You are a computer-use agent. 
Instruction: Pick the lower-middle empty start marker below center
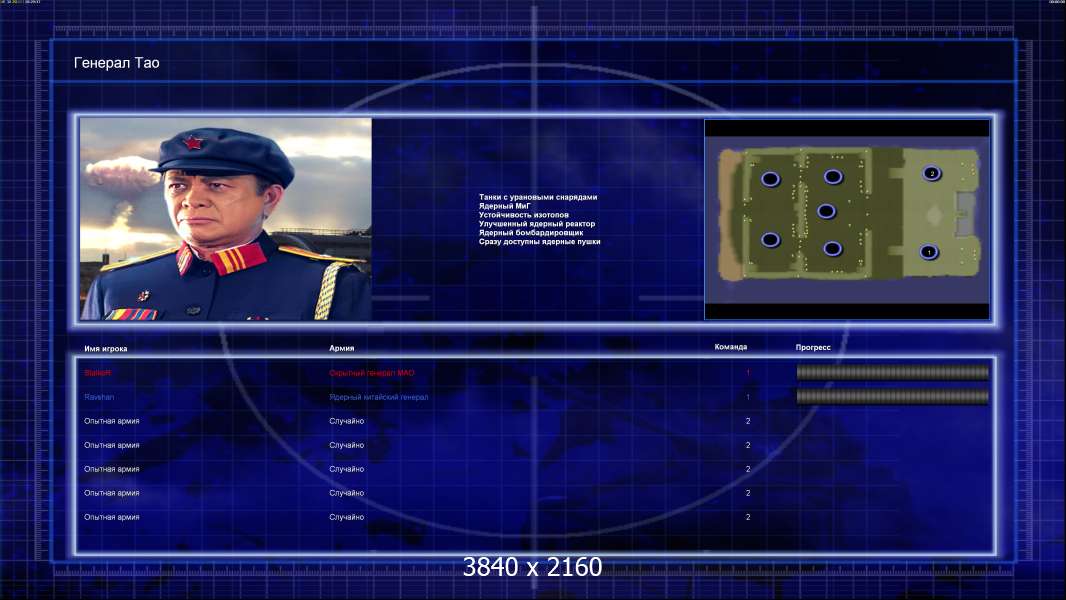point(832,249)
